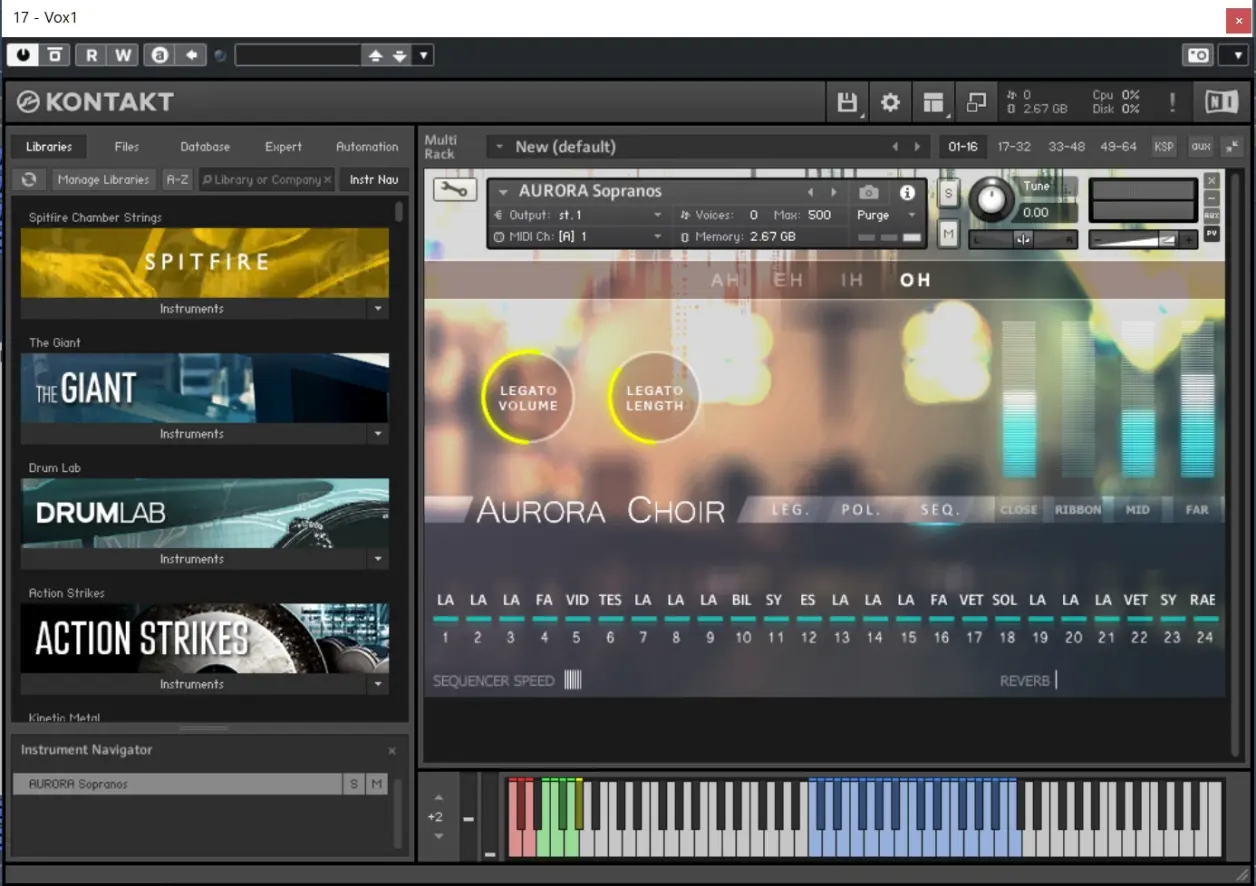Expand The Giant Instruments dropdown

tap(378, 434)
